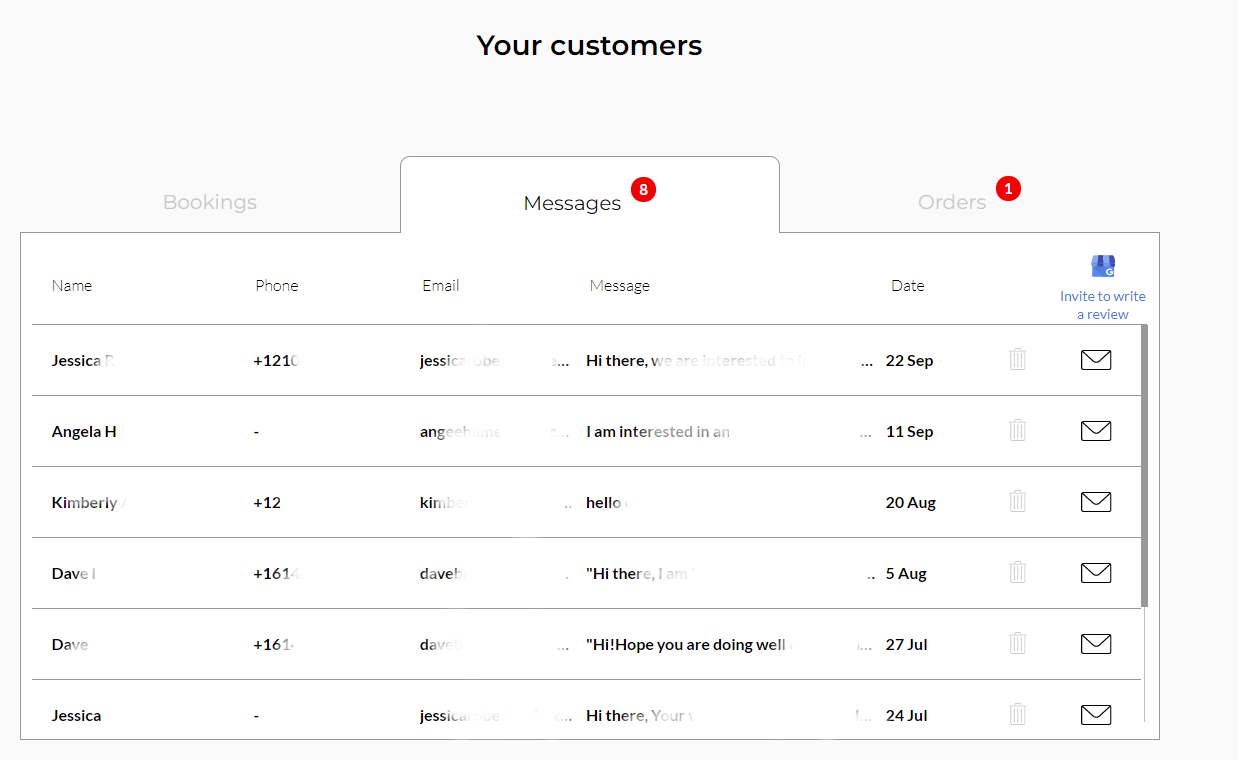Open the Orders tab with one notification
The image size is (1242, 761).
pyautogui.click(x=951, y=201)
